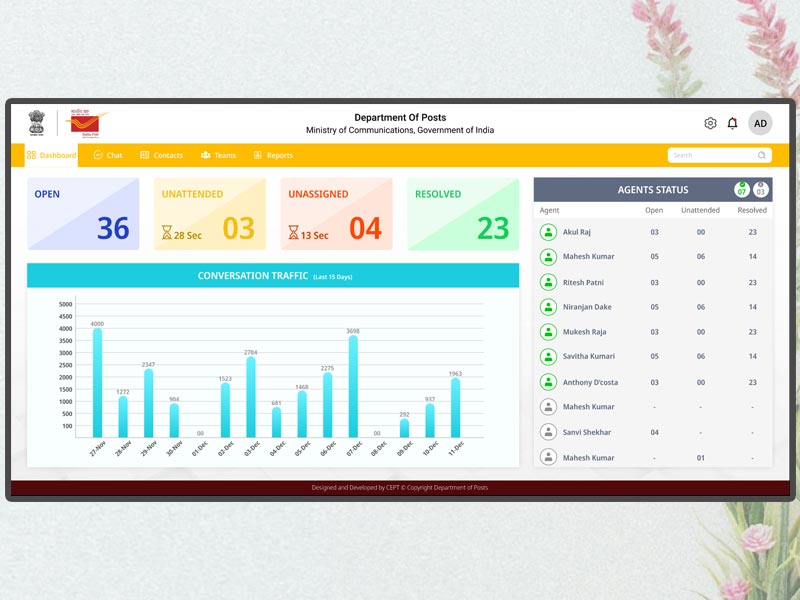Click the 27-Nov bar in traffic chart
Viewport: 800px width, 600px height.
click(97, 382)
